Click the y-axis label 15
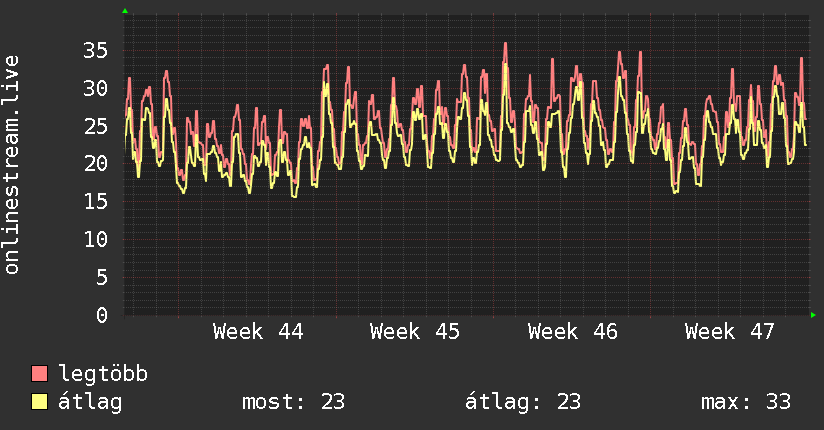The image size is (824, 430). pos(96,201)
